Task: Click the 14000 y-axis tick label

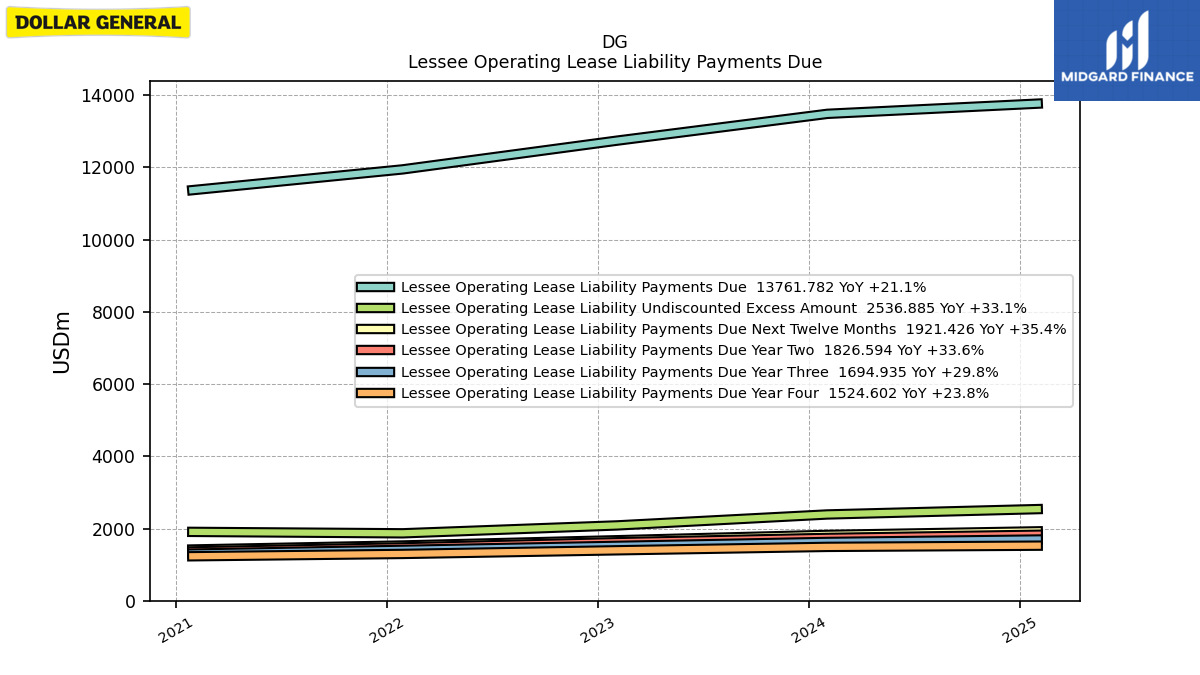Action: pos(110,96)
